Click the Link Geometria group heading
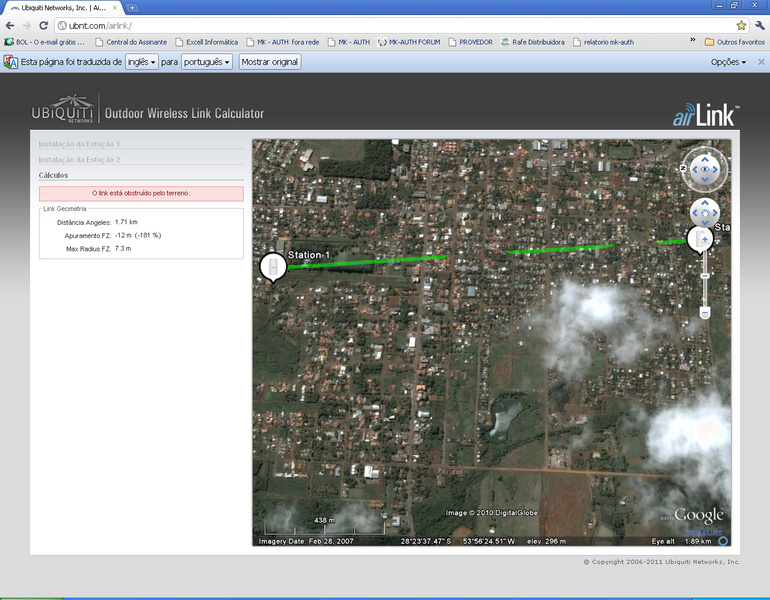Screen dimensions: 770x600 coord(64,209)
